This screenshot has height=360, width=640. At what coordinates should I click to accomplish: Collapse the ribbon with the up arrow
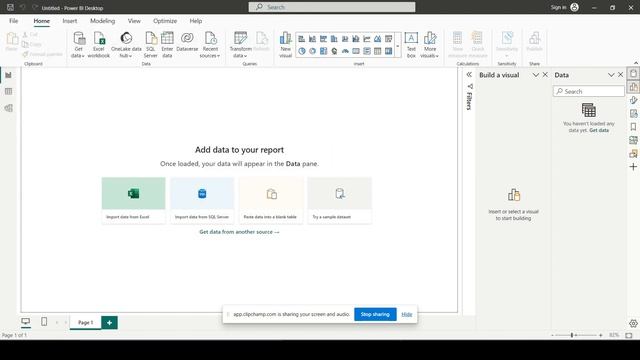tap(636, 63)
